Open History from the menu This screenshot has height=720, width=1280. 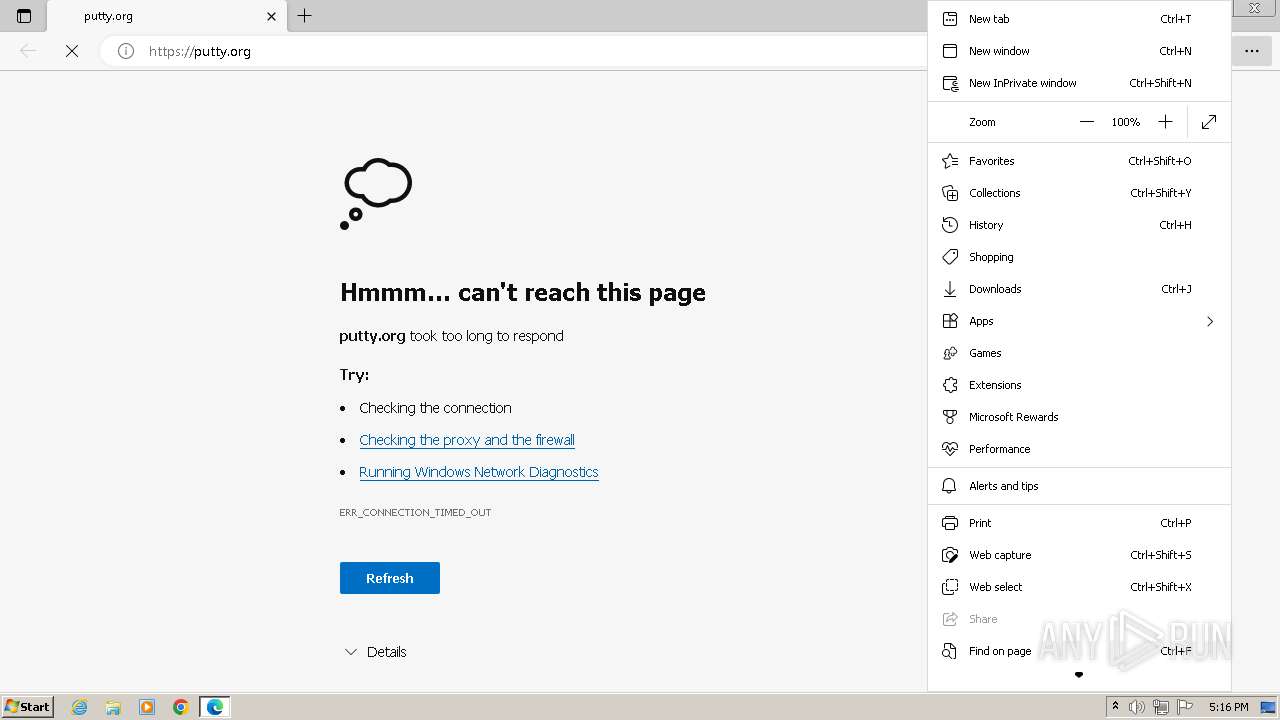click(1079, 225)
